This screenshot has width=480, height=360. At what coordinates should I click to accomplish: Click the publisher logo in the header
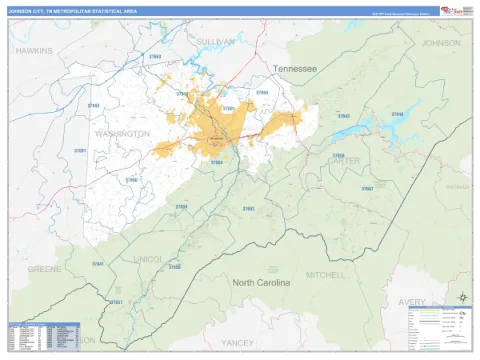click(456, 11)
